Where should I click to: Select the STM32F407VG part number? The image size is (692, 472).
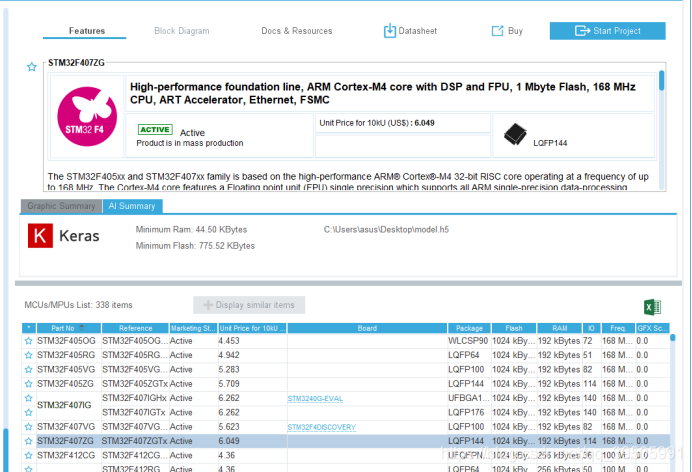tap(66, 427)
